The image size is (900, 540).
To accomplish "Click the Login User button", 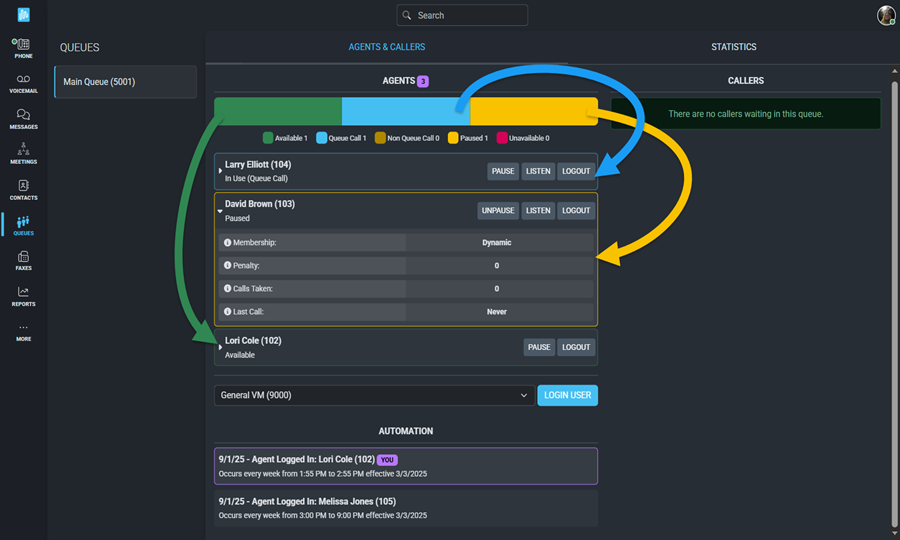I will click(567, 395).
